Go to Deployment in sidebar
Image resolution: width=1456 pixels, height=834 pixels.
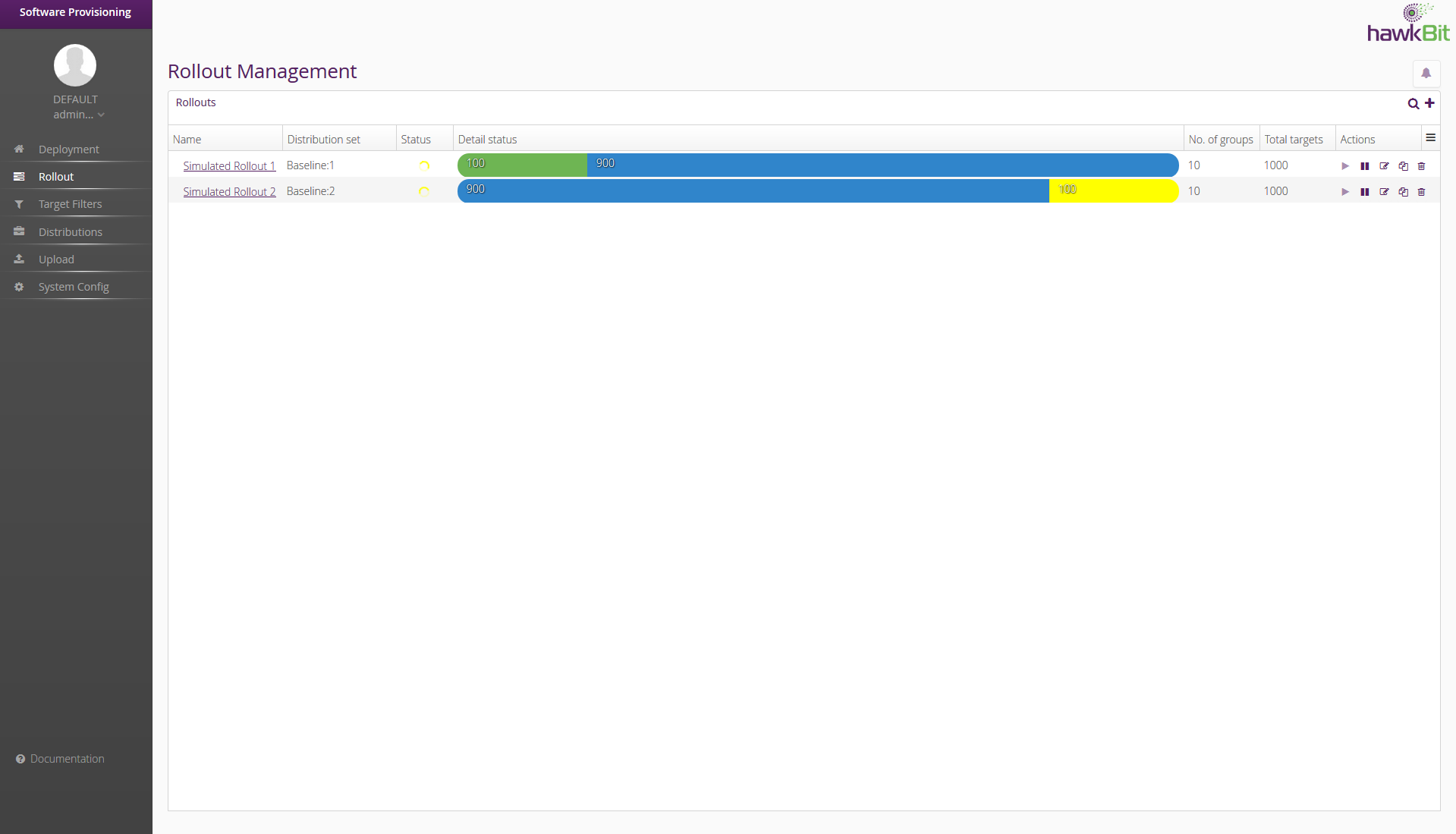pos(68,149)
